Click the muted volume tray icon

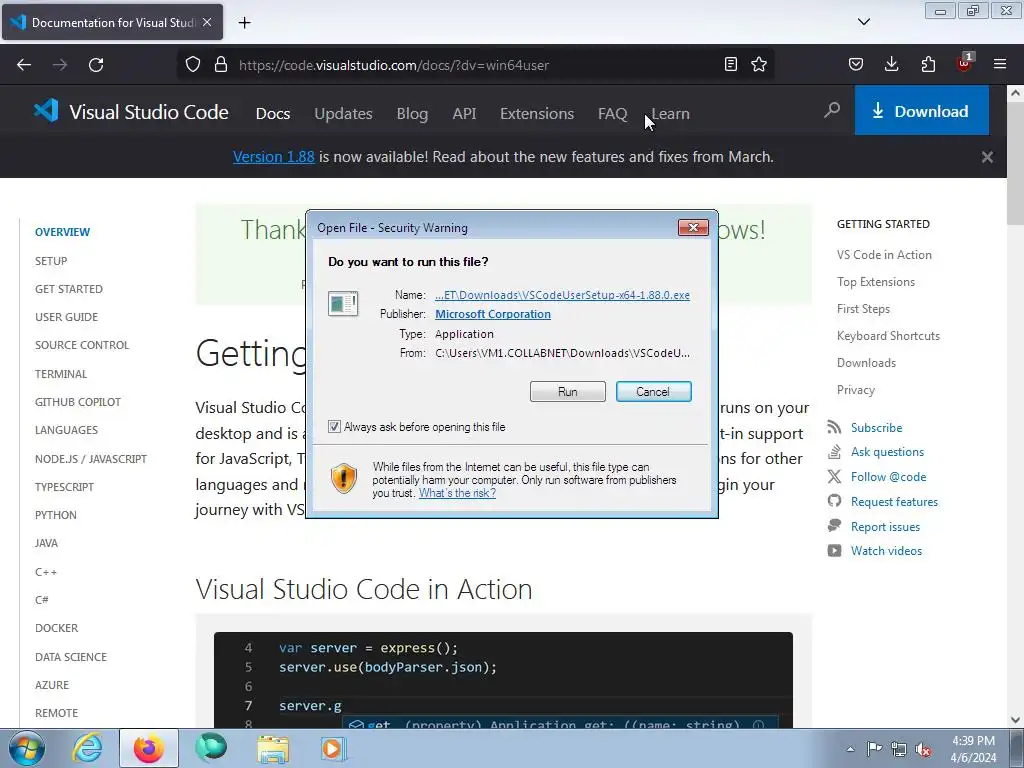923,749
